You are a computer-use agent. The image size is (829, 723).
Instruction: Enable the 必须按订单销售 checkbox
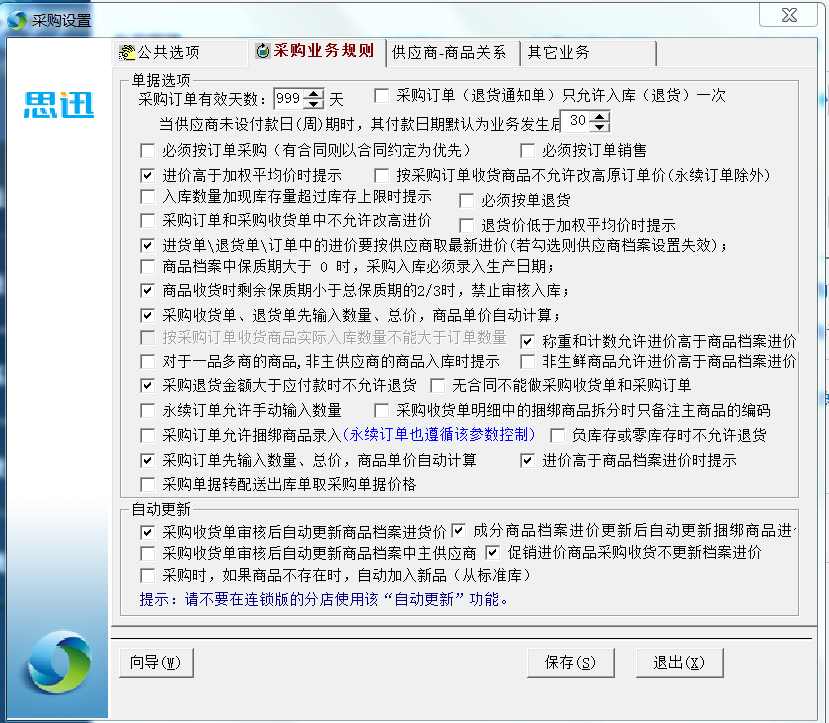pos(528,151)
